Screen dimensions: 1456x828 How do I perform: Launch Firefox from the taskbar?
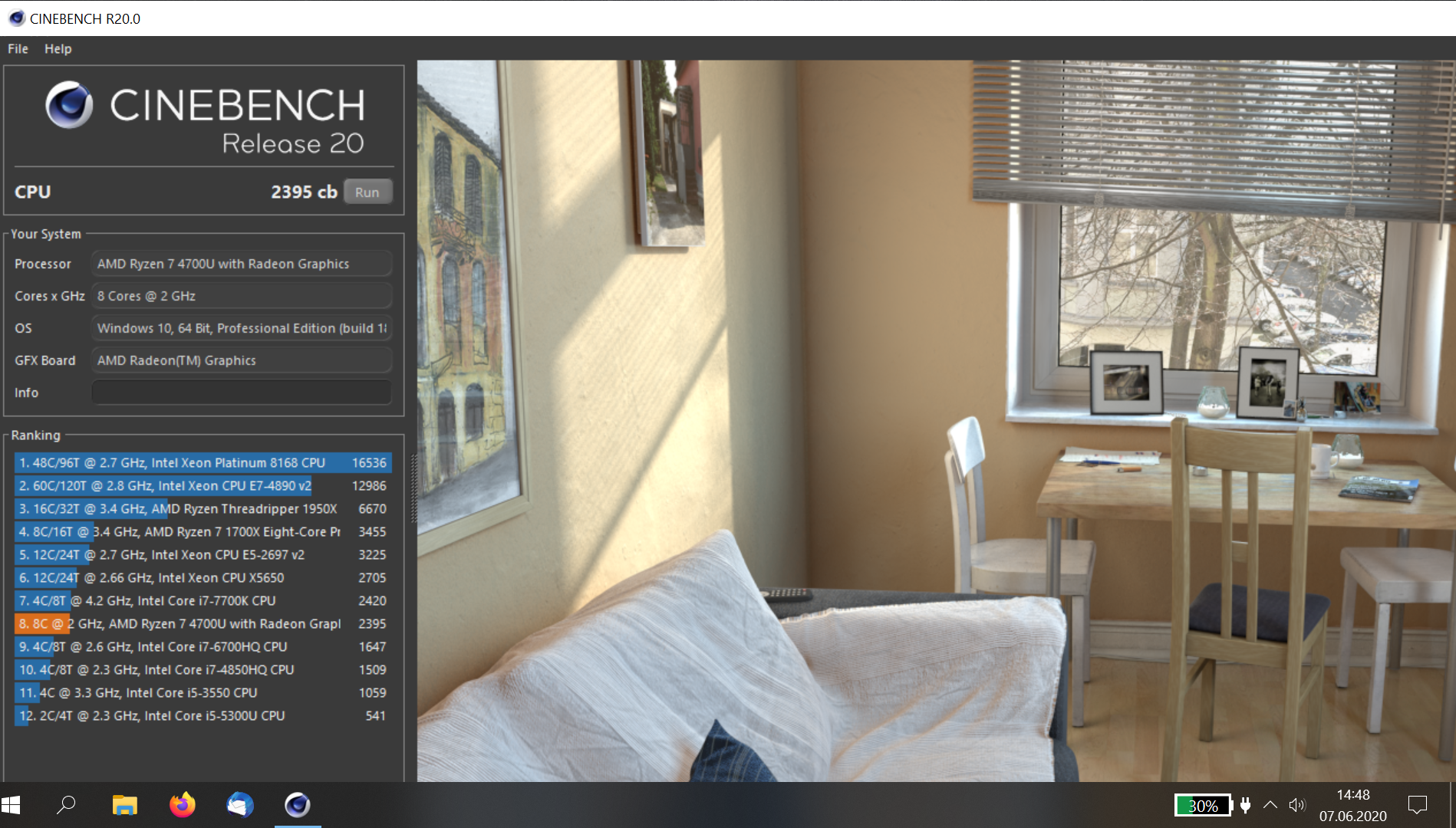click(182, 805)
